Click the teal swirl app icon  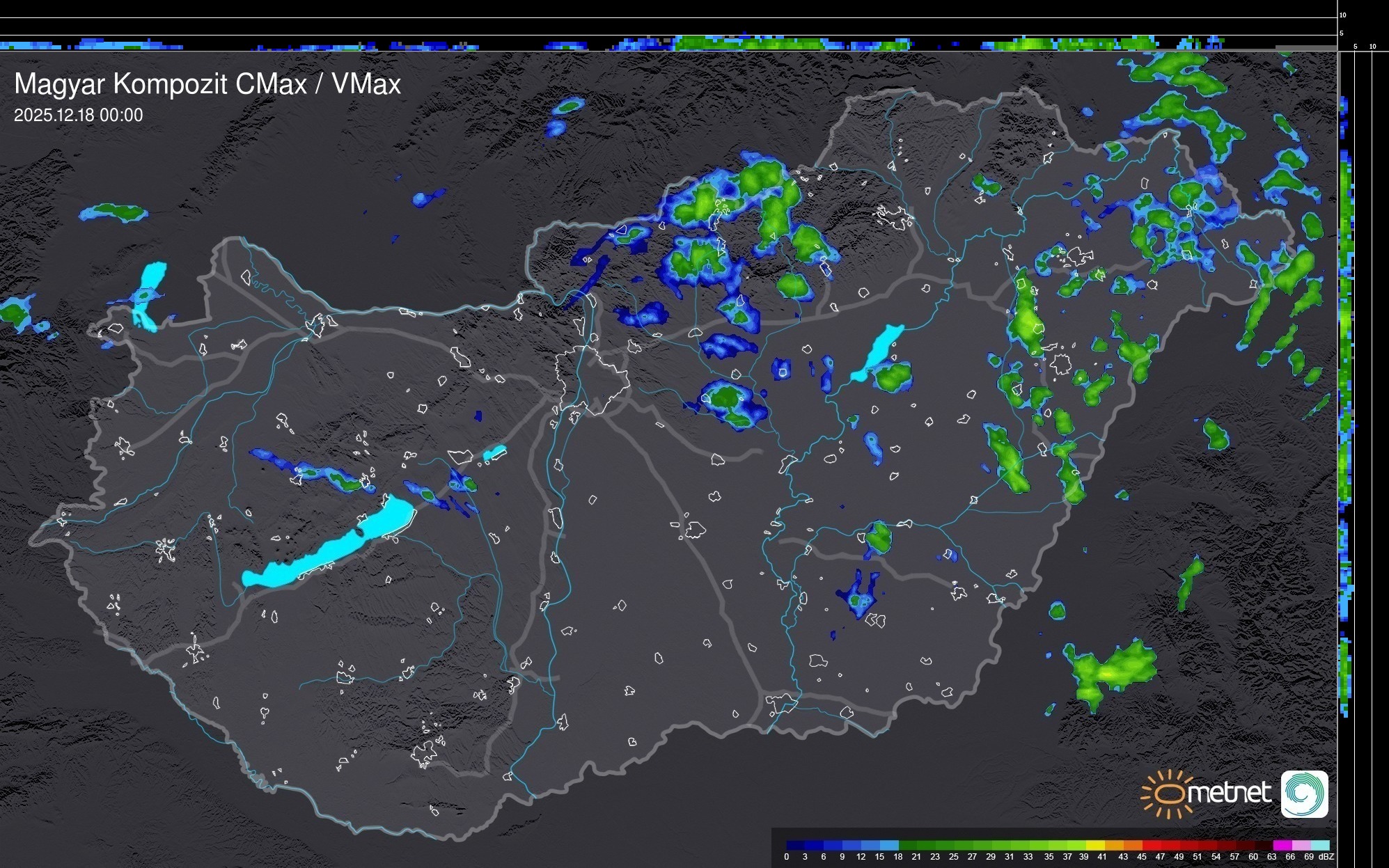point(1304,794)
